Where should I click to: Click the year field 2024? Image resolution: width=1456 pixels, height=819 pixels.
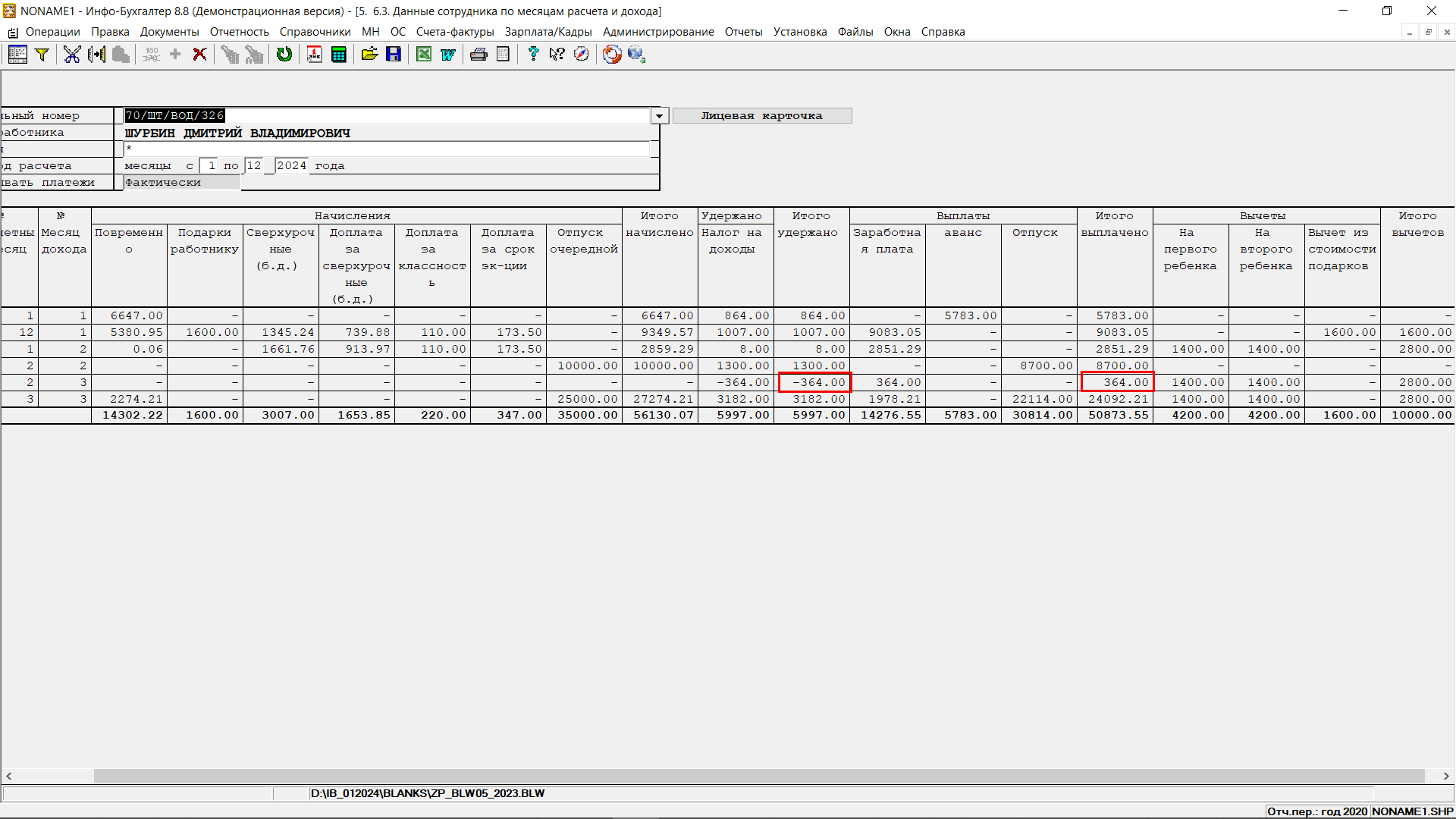(x=292, y=166)
